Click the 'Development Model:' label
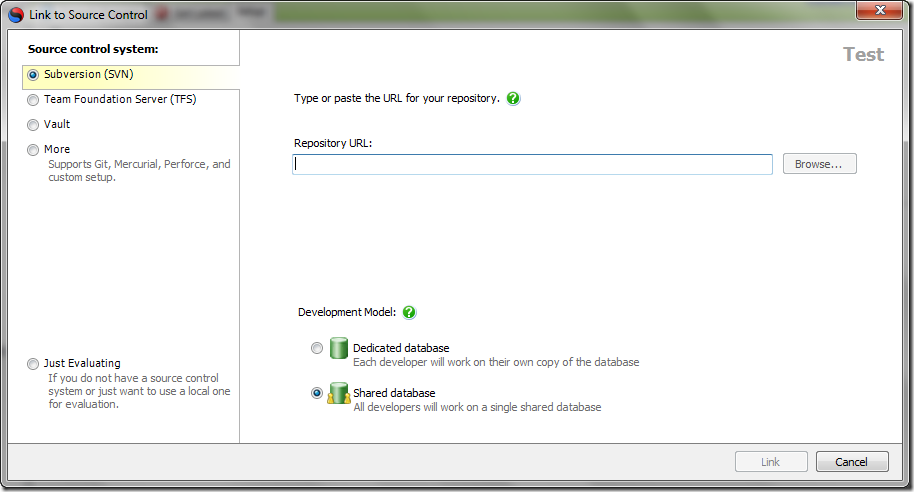Image resolution: width=914 pixels, height=492 pixels. [347, 312]
